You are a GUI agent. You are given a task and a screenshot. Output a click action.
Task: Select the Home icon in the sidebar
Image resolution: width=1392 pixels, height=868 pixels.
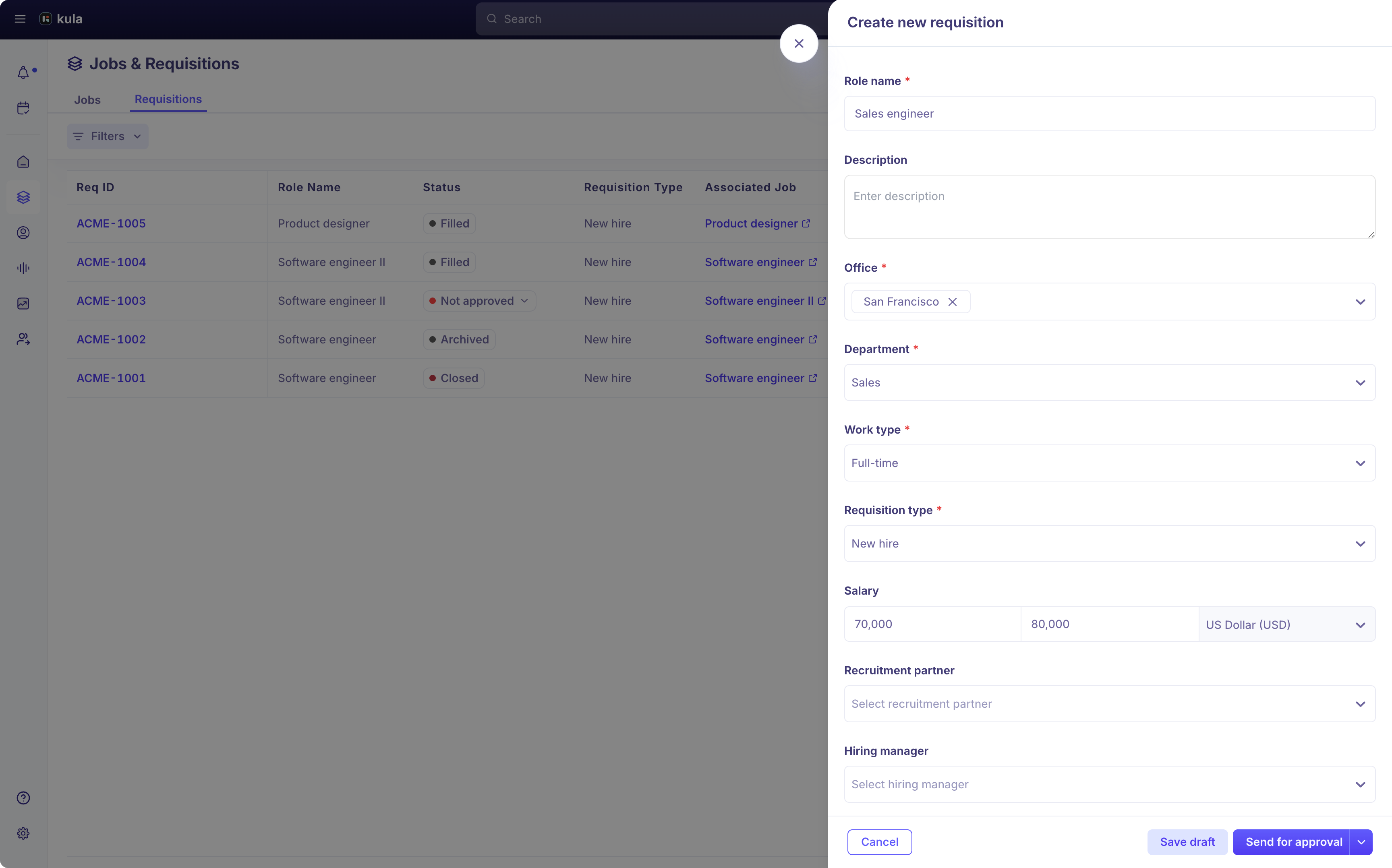pyautogui.click(x=23, y=161)
